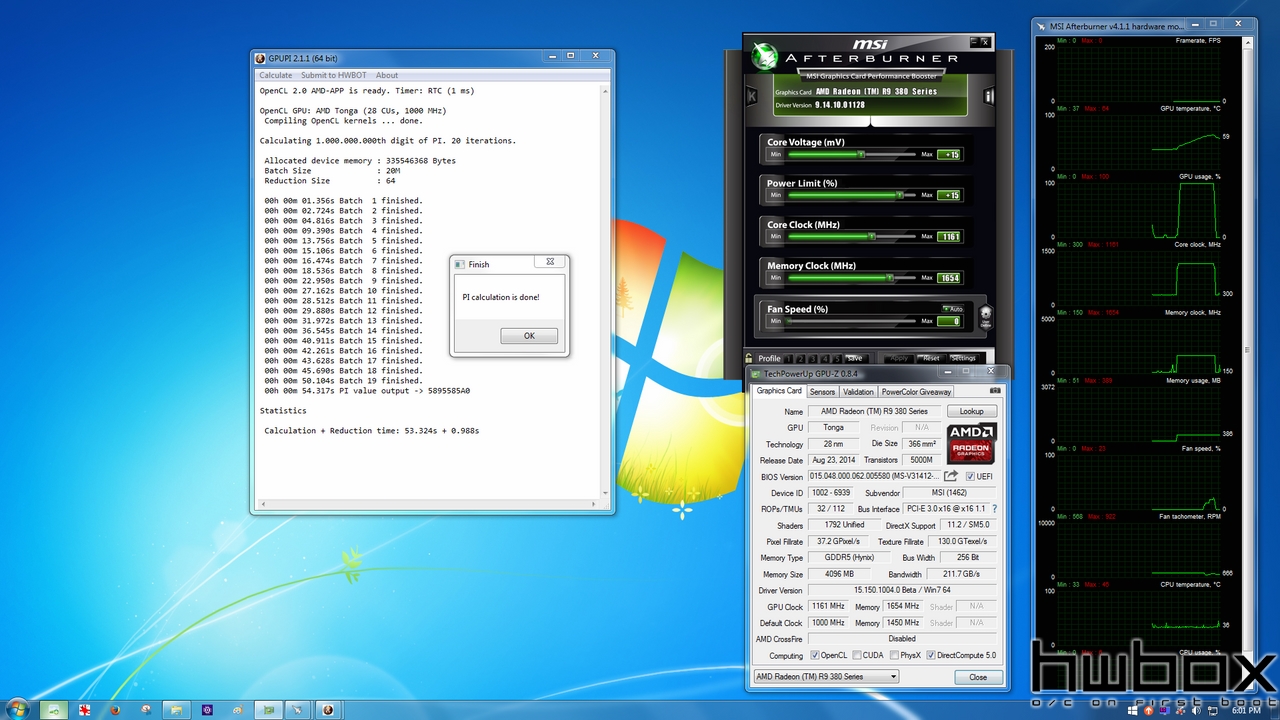The height and width of the screenshot is (720, 1280).
Task: Toggle the OpenCL checkbox in GPU-Z
Action: [x=816, y=655]
